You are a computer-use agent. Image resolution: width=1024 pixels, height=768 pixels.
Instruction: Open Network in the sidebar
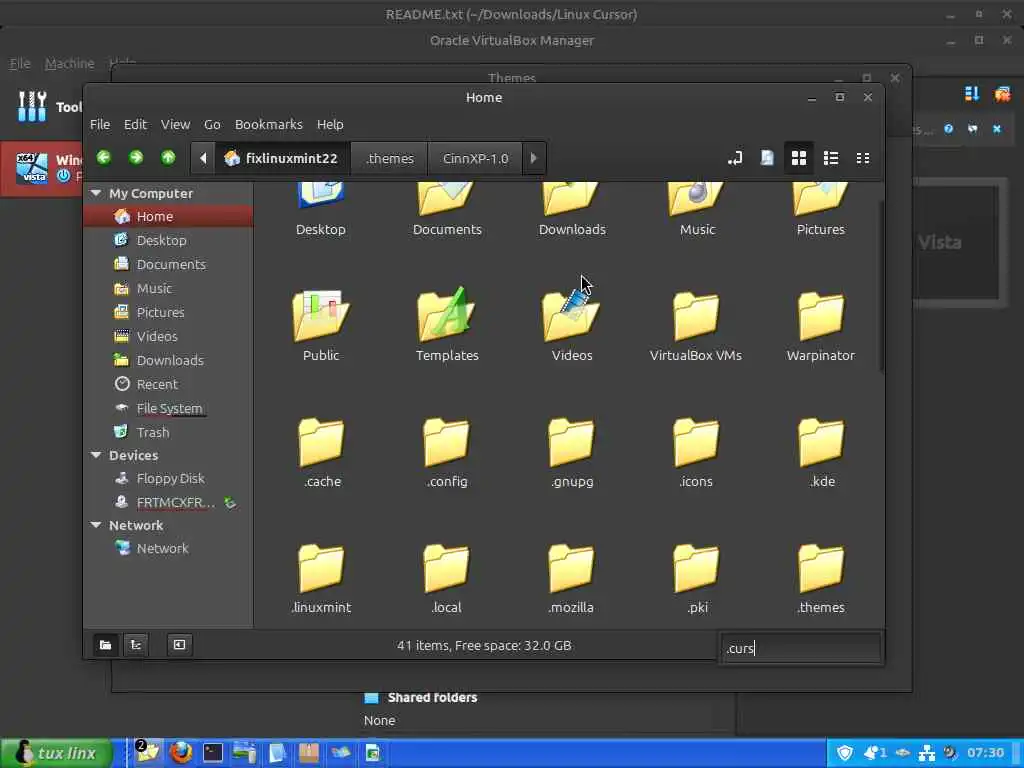pyautogui.click(x=168, y=549)
